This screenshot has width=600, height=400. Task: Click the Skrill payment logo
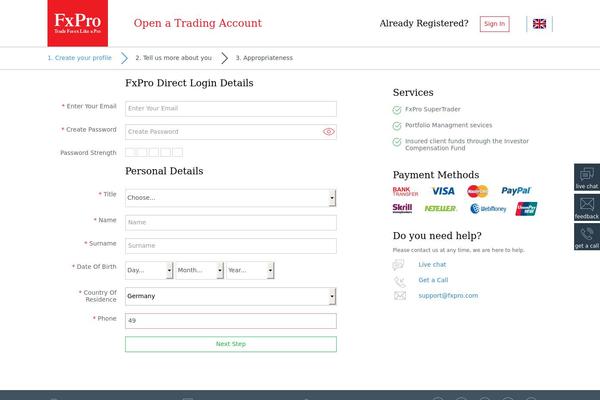[x=402, y=208]
